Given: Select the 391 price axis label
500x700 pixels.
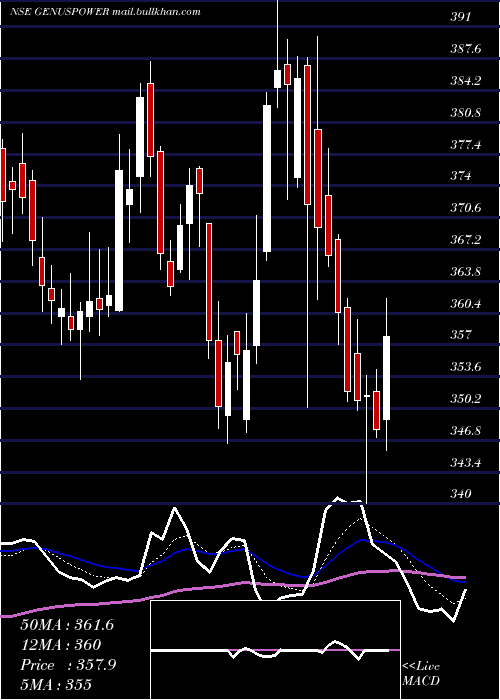Looking at the screenshot, I should [x=461, y=17].
